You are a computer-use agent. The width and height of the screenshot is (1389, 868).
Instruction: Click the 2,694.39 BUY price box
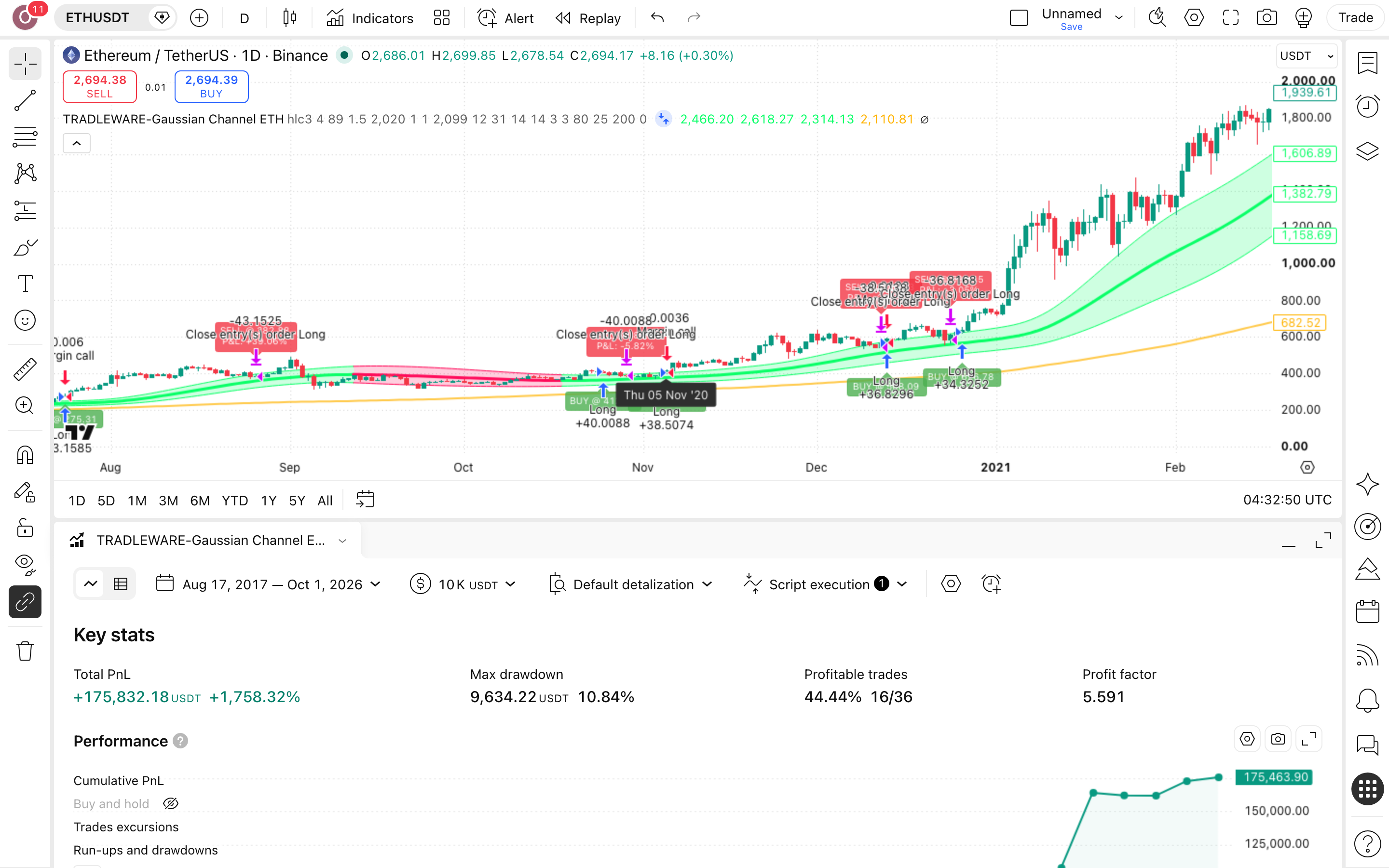coord(211,87)
